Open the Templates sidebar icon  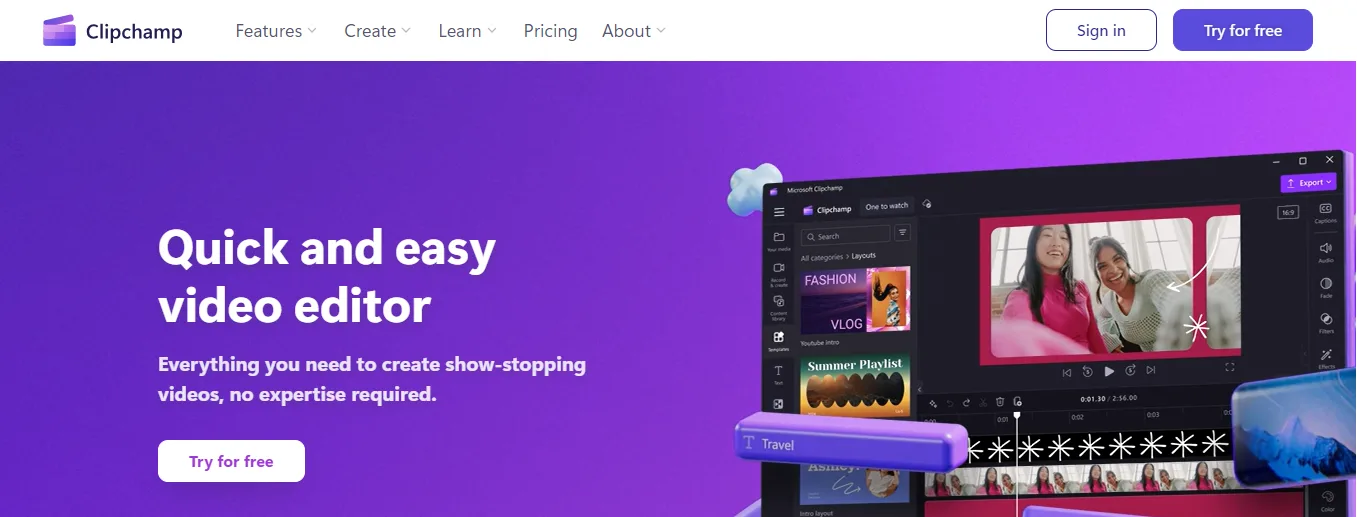point(779,337)
